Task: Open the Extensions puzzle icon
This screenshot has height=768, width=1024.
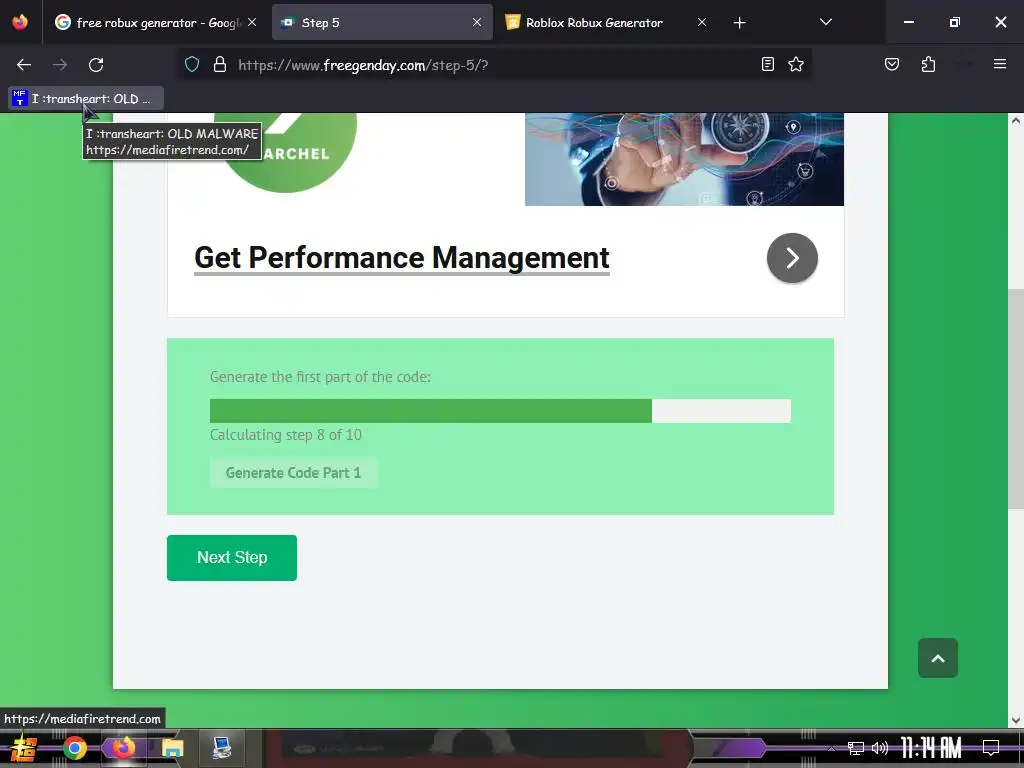Action: point(928,64)
